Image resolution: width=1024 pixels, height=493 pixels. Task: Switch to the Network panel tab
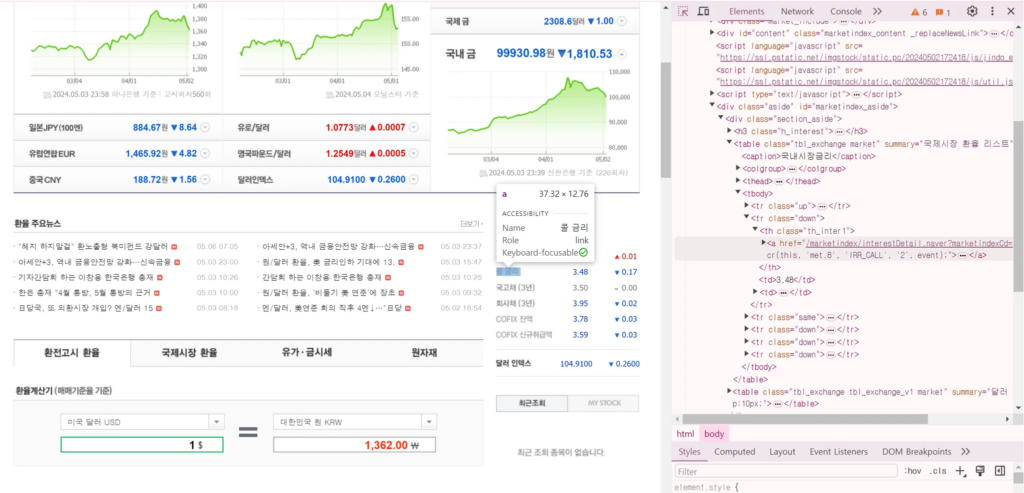tap(797, 11)
